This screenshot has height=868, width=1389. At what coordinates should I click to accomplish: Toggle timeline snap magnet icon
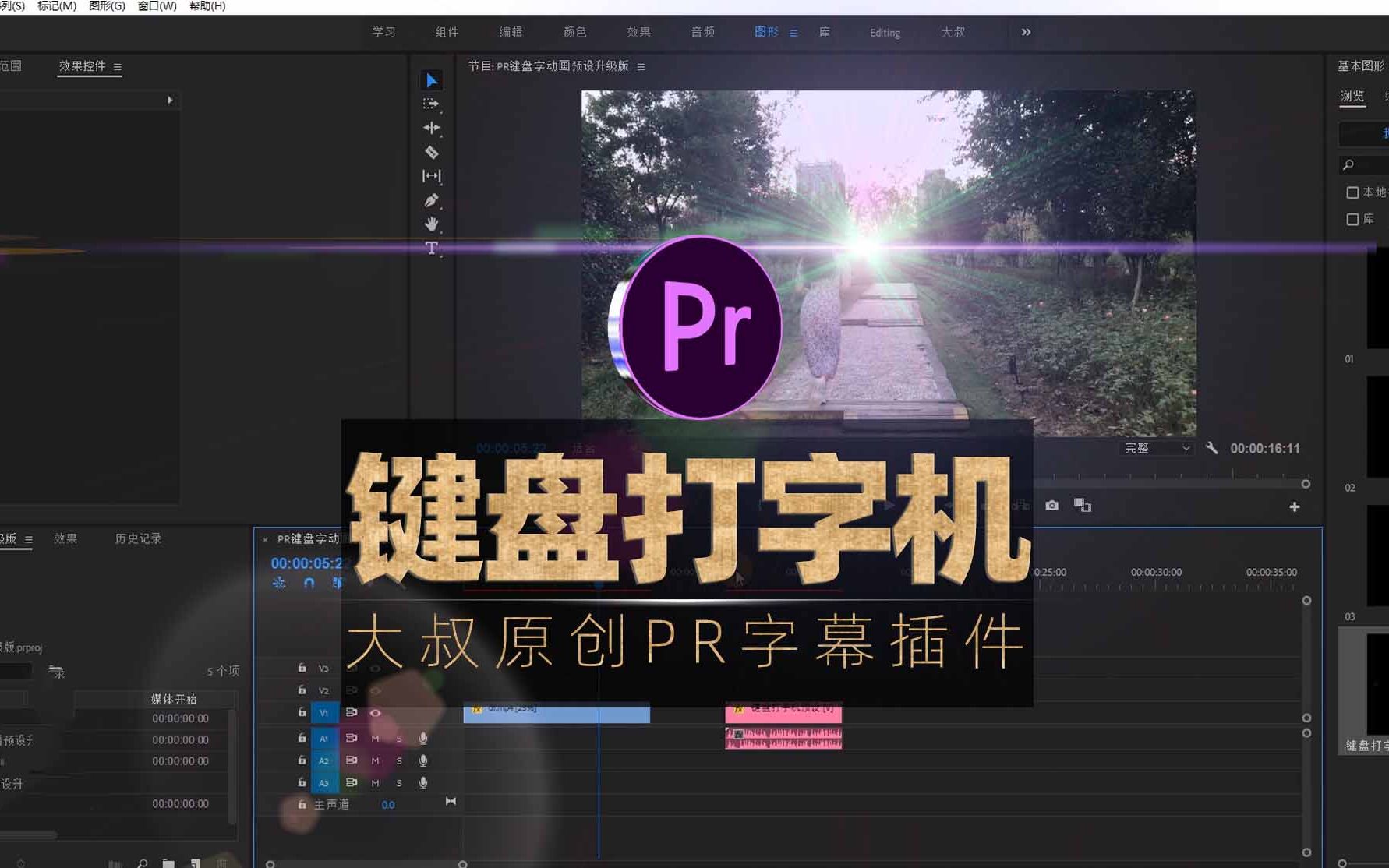tap(309, 583)
